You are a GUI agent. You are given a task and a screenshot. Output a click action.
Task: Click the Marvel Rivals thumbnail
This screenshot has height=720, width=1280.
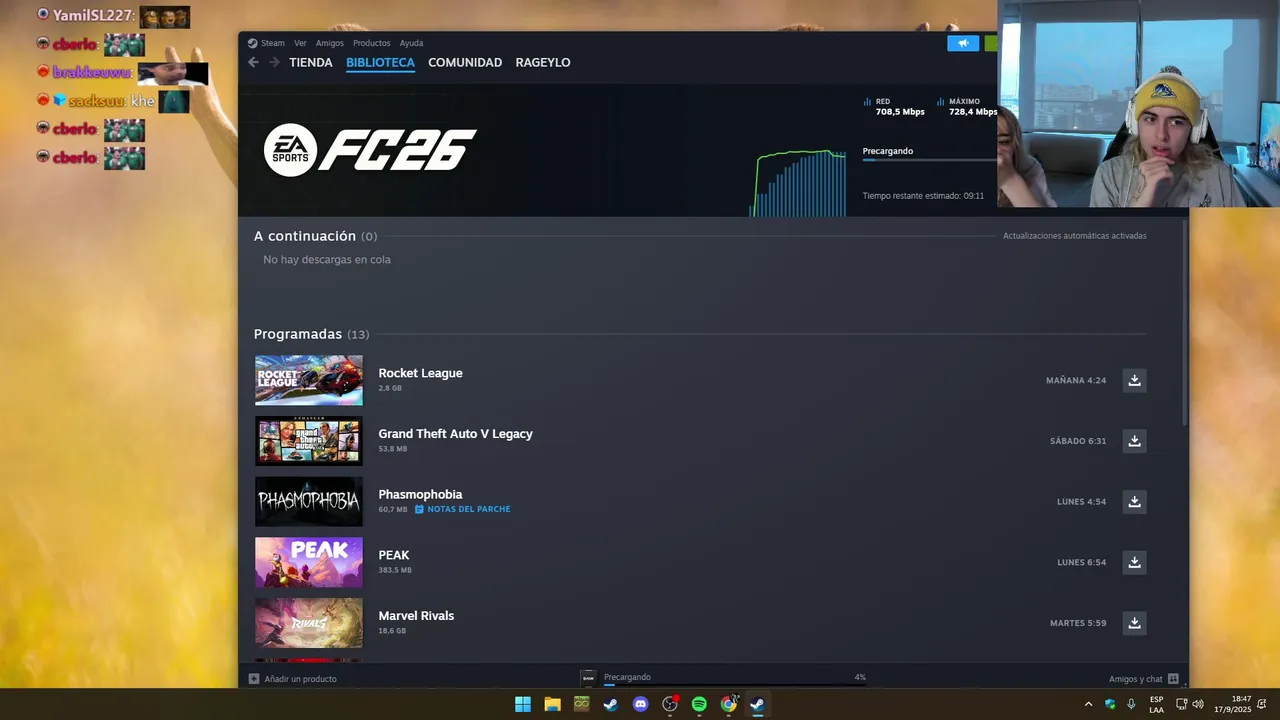pyautogui.click(x=309, y=623)
